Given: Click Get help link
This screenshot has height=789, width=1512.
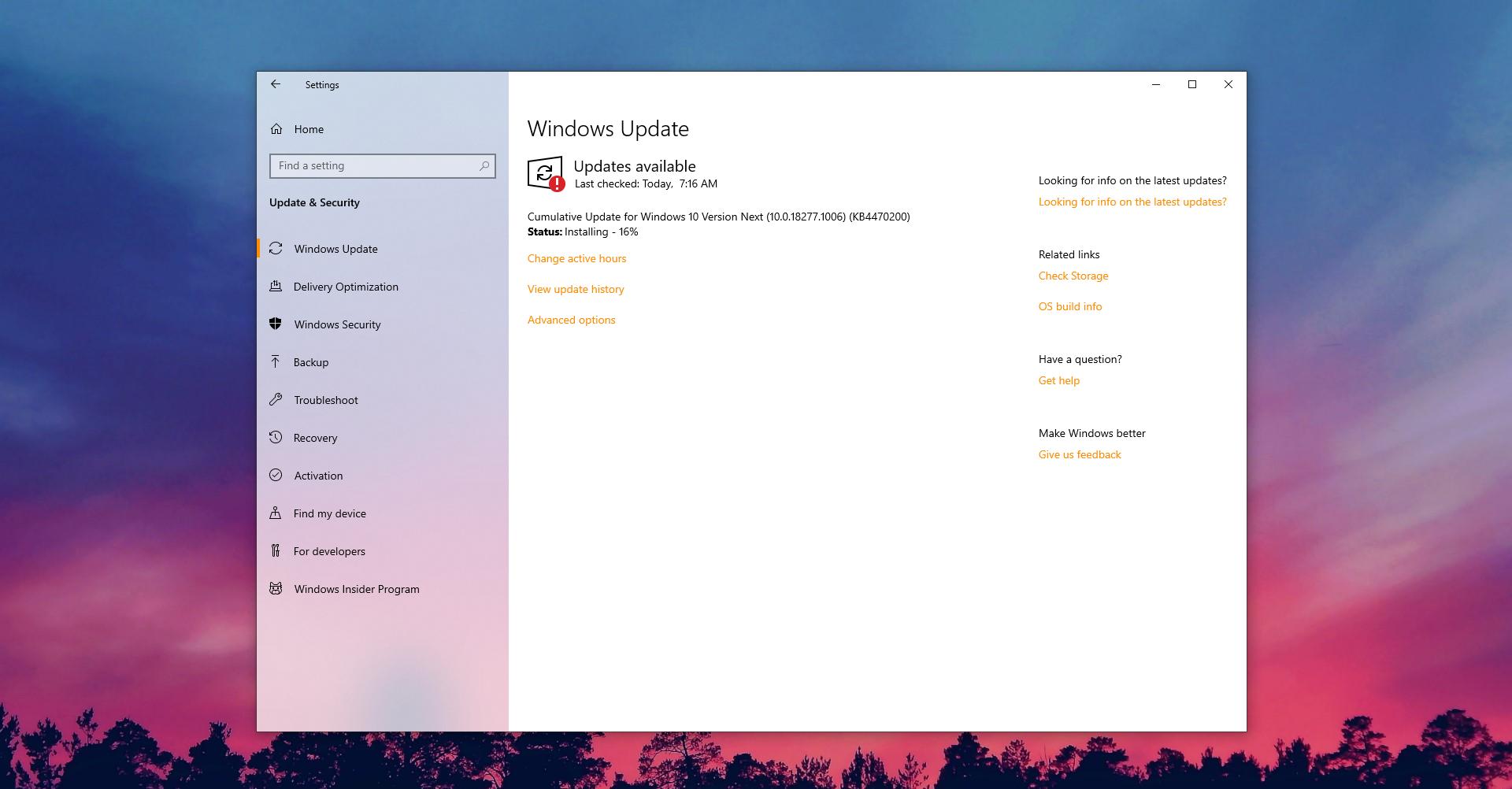Looking at the screenshot, I should pyautogui.click(x=1059, y=380).
